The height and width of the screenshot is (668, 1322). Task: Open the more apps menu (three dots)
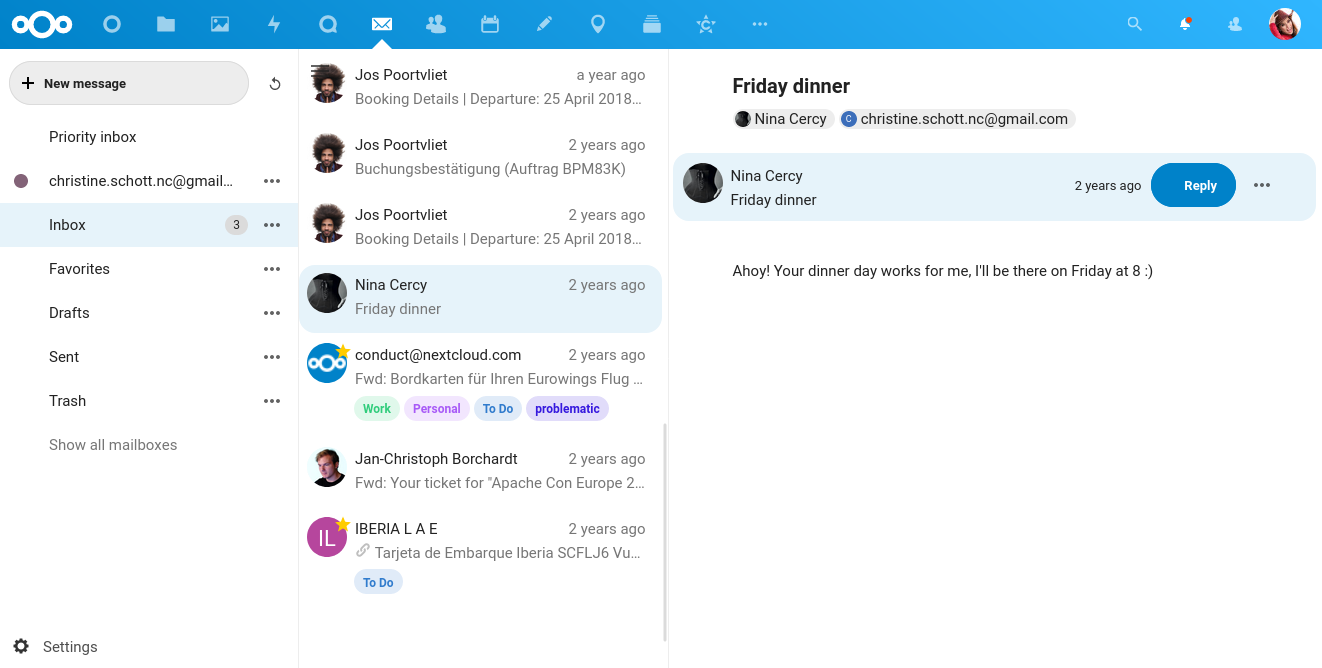[759, 23]
